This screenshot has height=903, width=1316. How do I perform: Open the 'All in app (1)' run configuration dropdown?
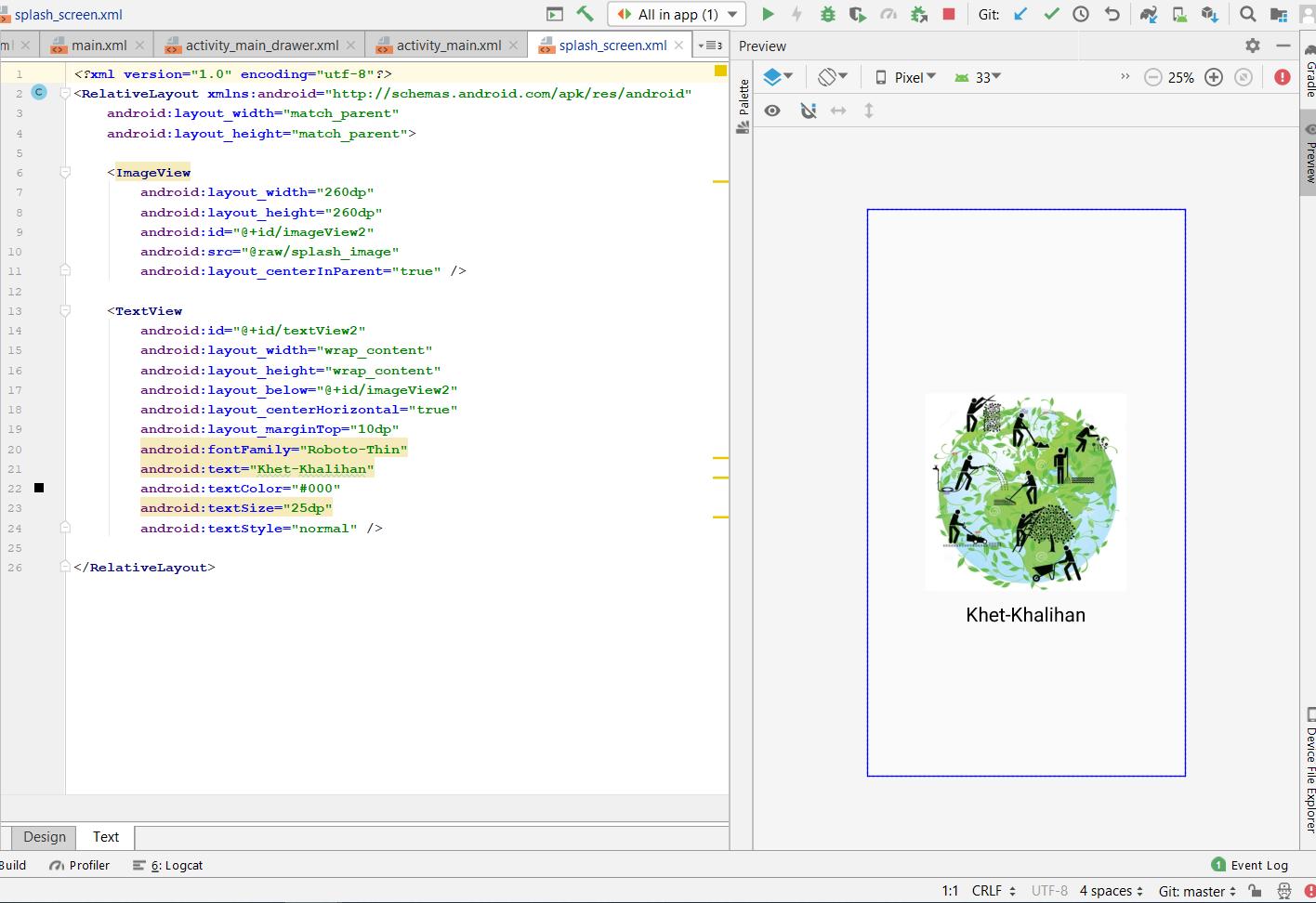click(x=678, y=14)
